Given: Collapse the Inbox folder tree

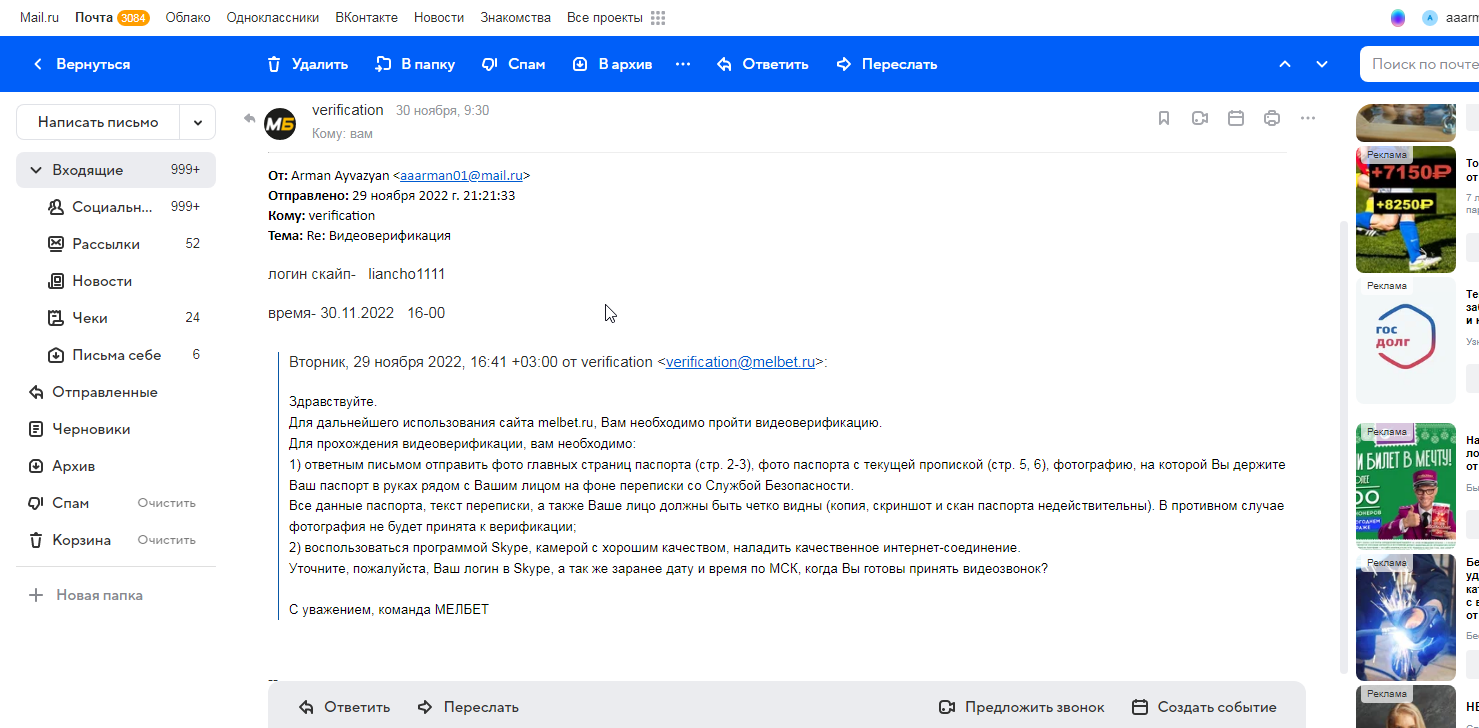Looking at the screenshot, I should point(36,170).
